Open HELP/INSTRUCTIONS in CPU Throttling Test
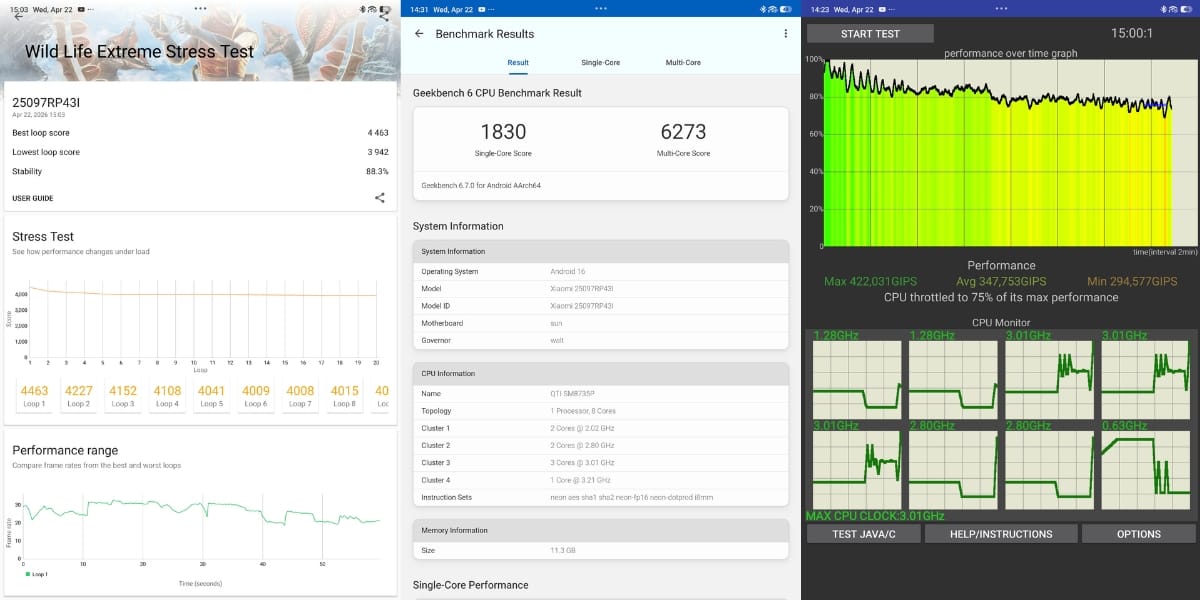The height and width of the screenshot is (600, 1200). click(1000, 533)
